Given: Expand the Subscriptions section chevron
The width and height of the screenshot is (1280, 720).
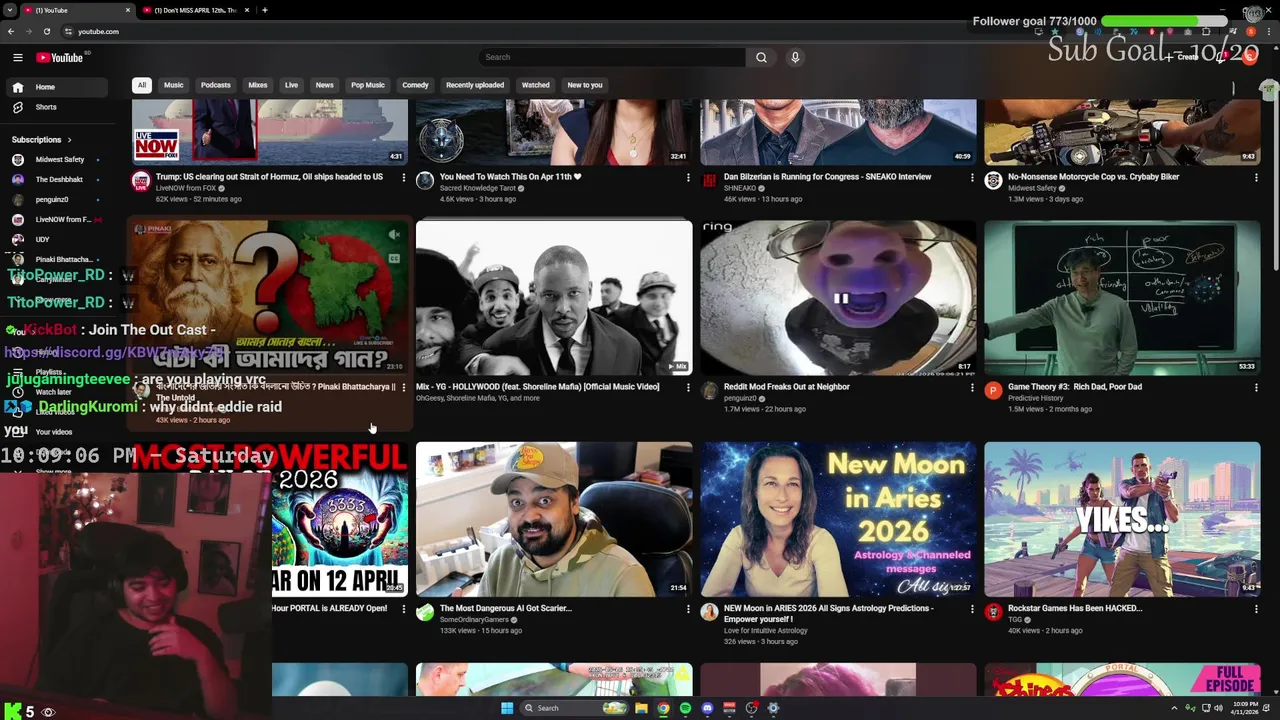Looking at the screenshot, I should pyautogui.click(x=69, y=140).
